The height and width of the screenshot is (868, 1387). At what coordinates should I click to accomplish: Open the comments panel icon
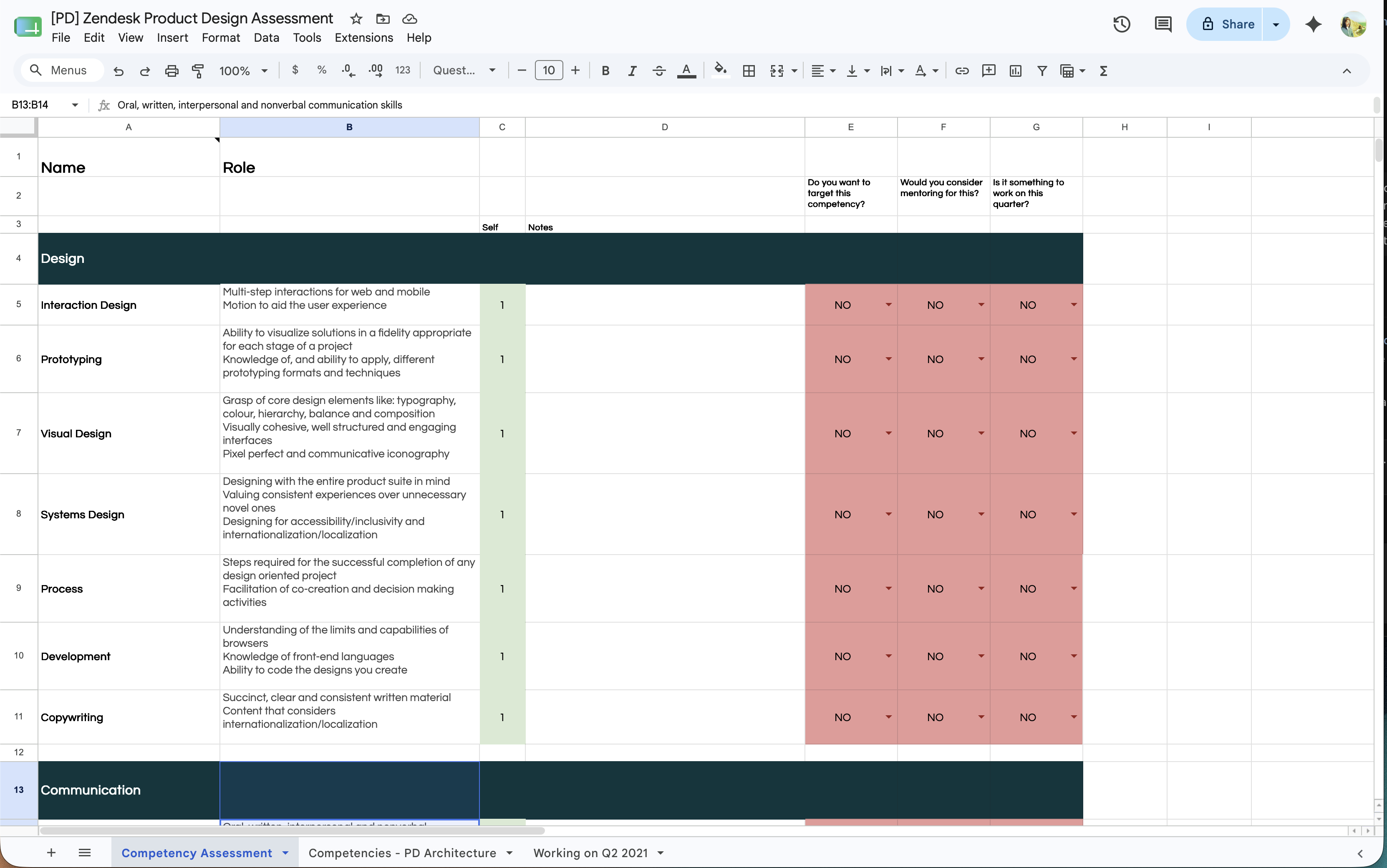pos(1163,24)
